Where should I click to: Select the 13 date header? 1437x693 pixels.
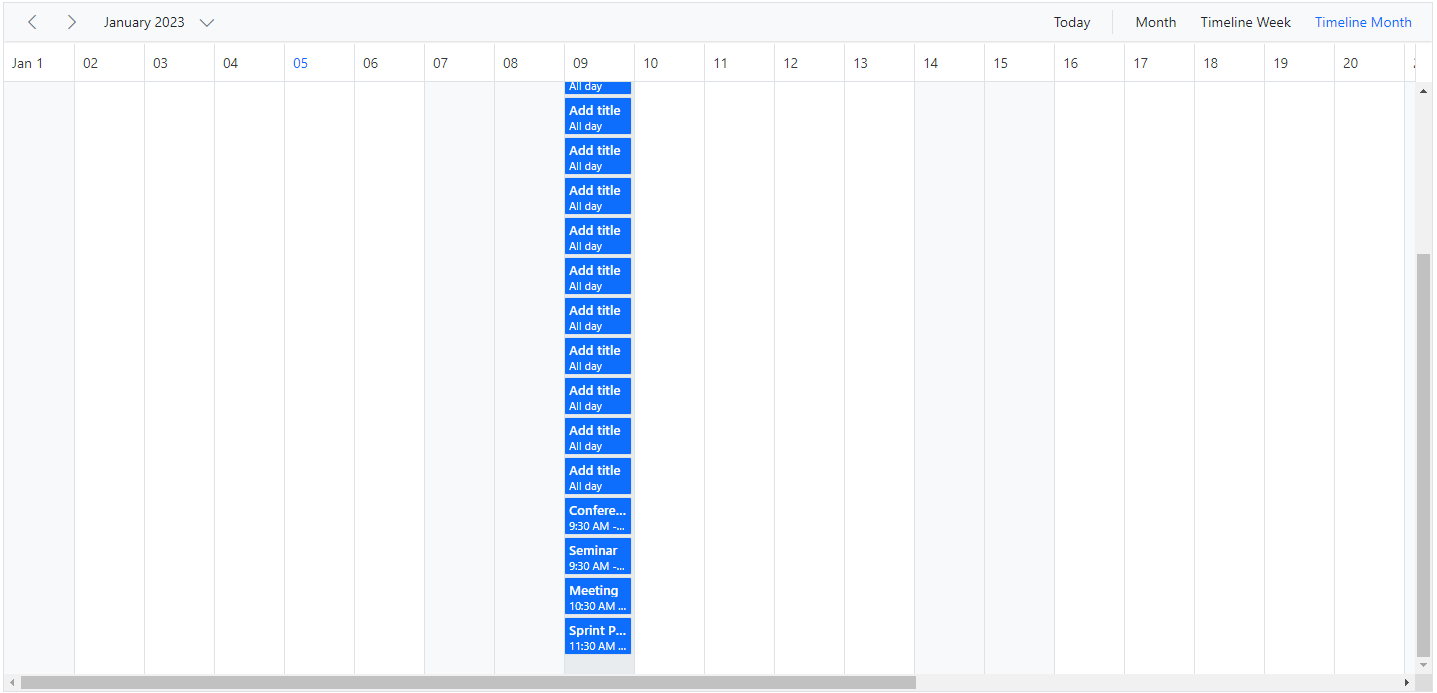pos(879,63)
